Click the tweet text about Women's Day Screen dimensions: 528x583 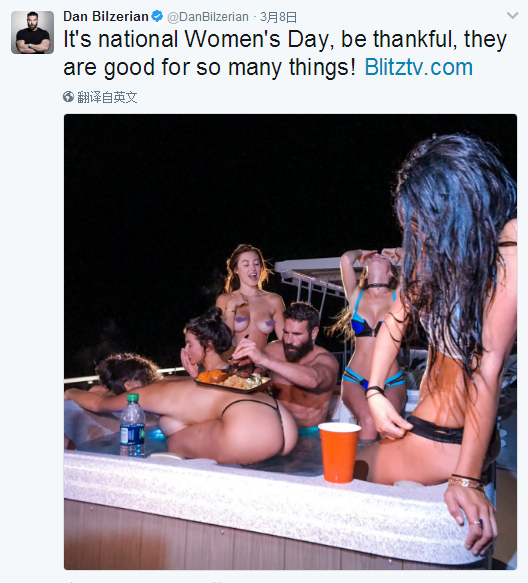(285, 53)
